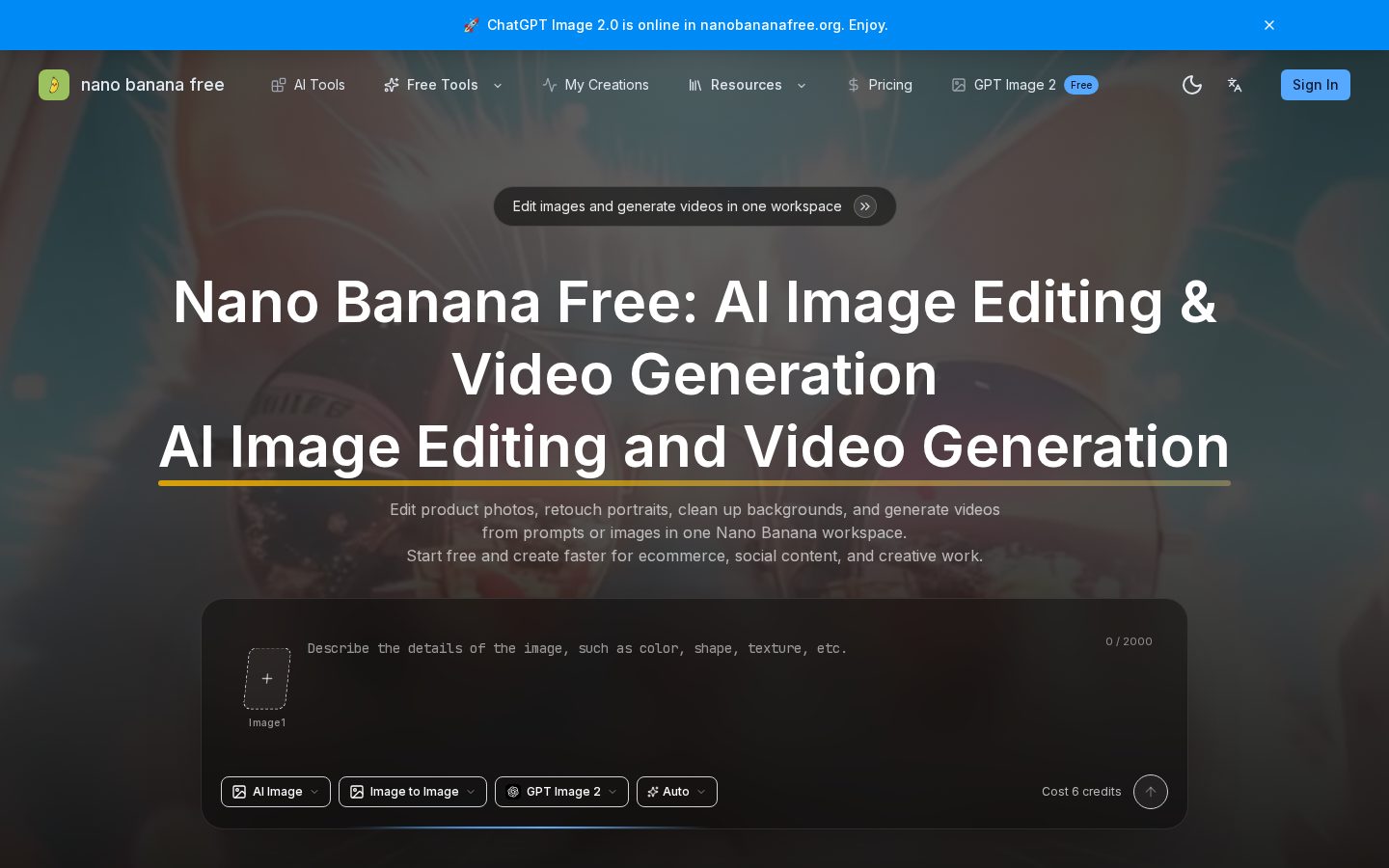1389x868 pixels.
Task: Go to the Pricing page
Action: coord(879,85)
